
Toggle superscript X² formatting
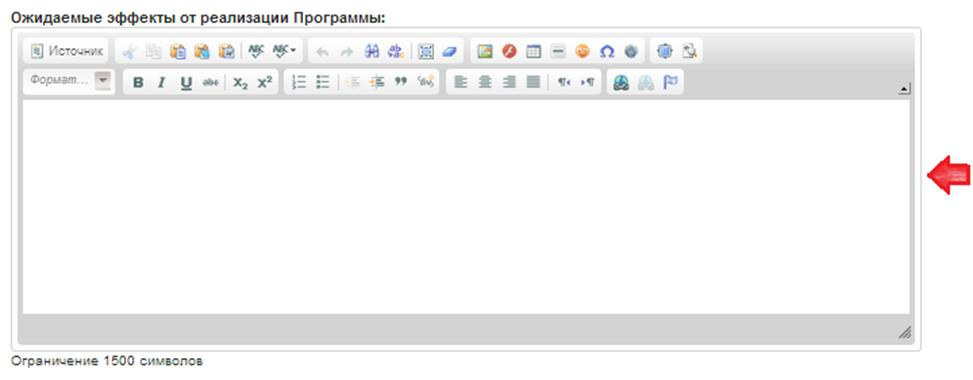click(265, 83)
